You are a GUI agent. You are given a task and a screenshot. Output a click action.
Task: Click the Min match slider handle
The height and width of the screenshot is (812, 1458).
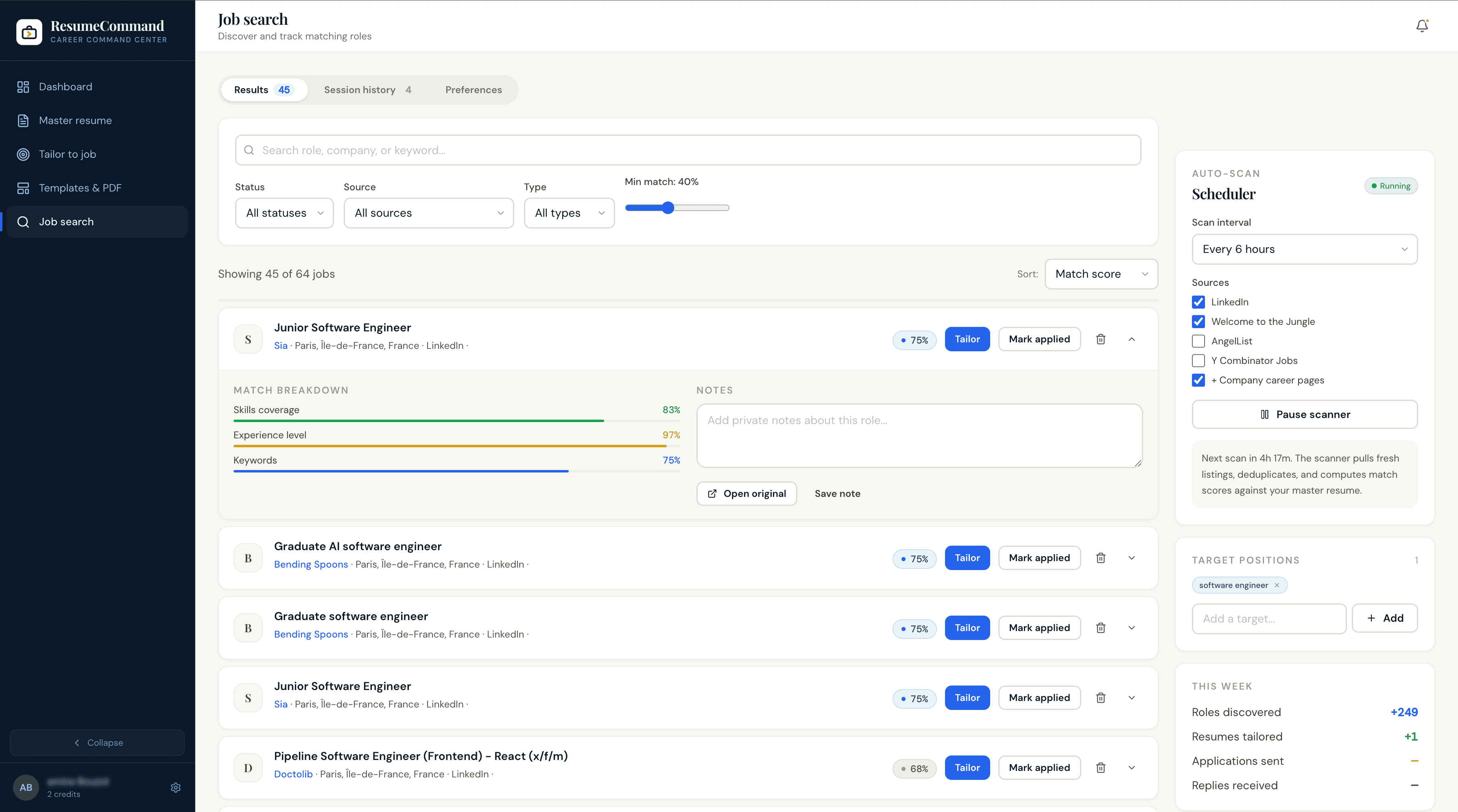tap(668, 208)
